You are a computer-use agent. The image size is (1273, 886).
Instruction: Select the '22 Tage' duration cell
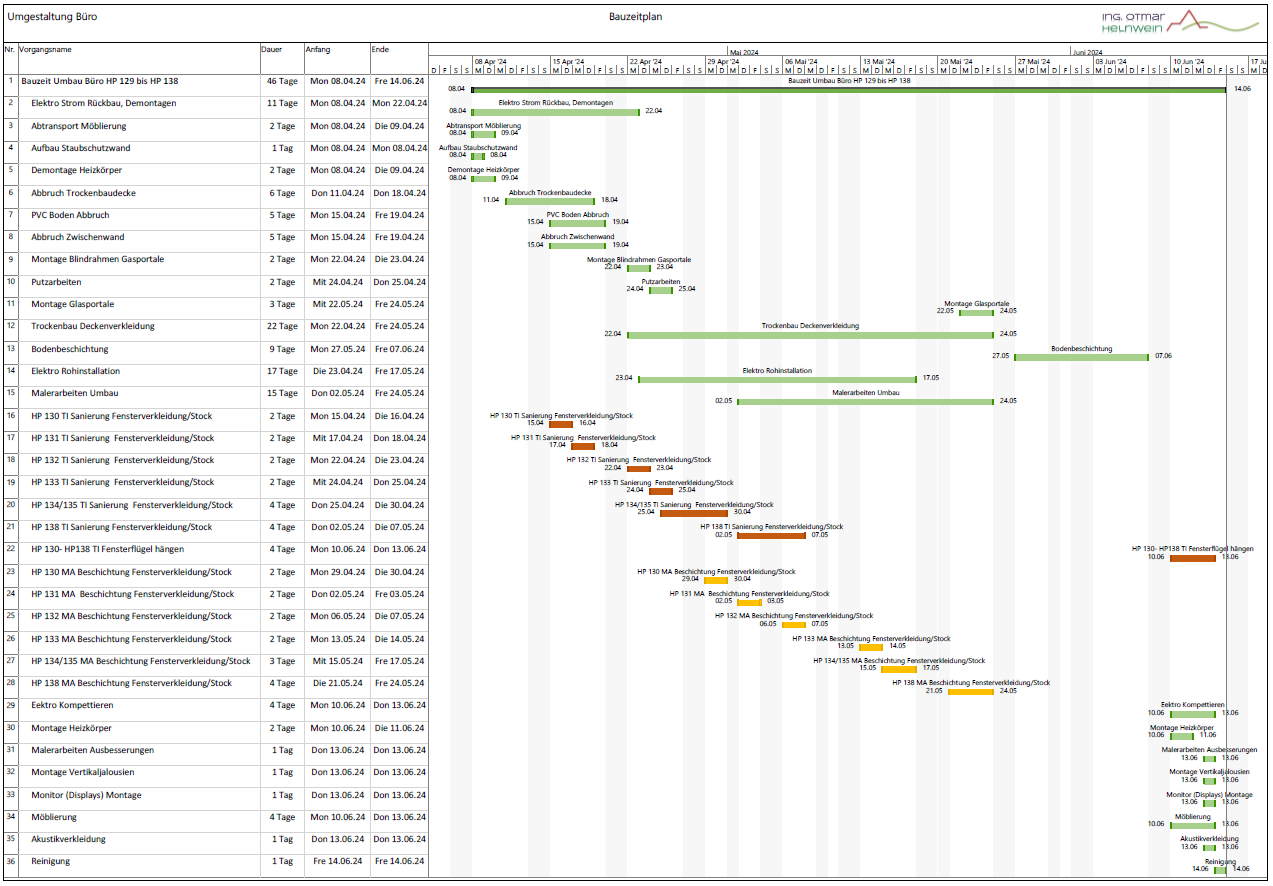click(281, 326)
